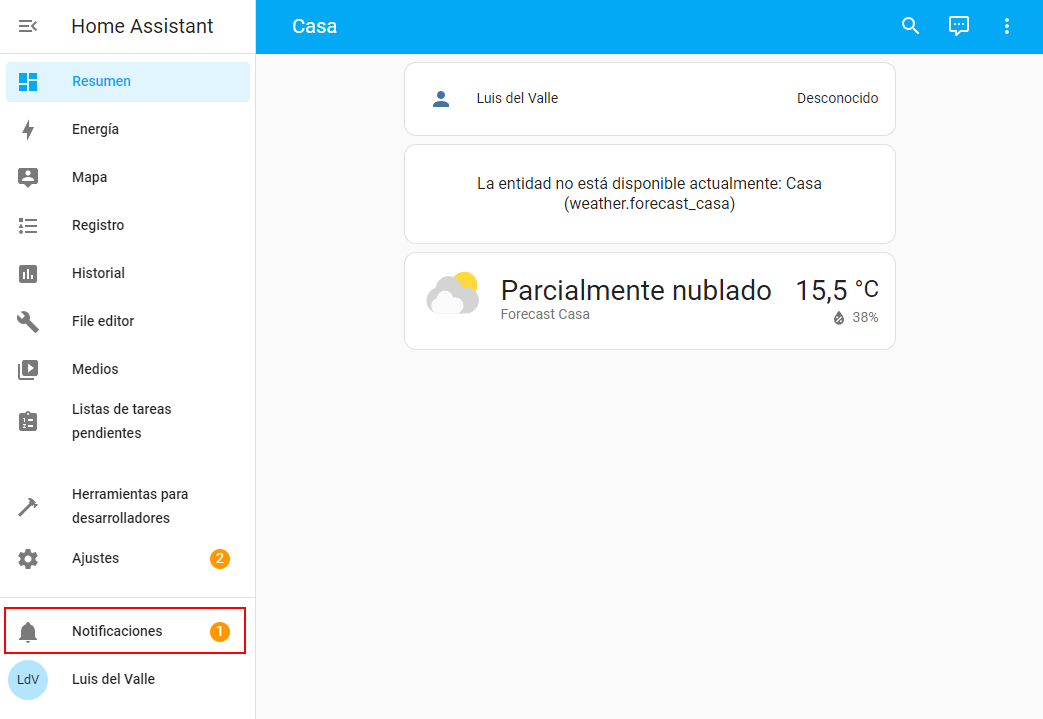Open Herramientas para desarrolladores
The height and width of the screenshot is (719, 1043).
click(128, 506)
